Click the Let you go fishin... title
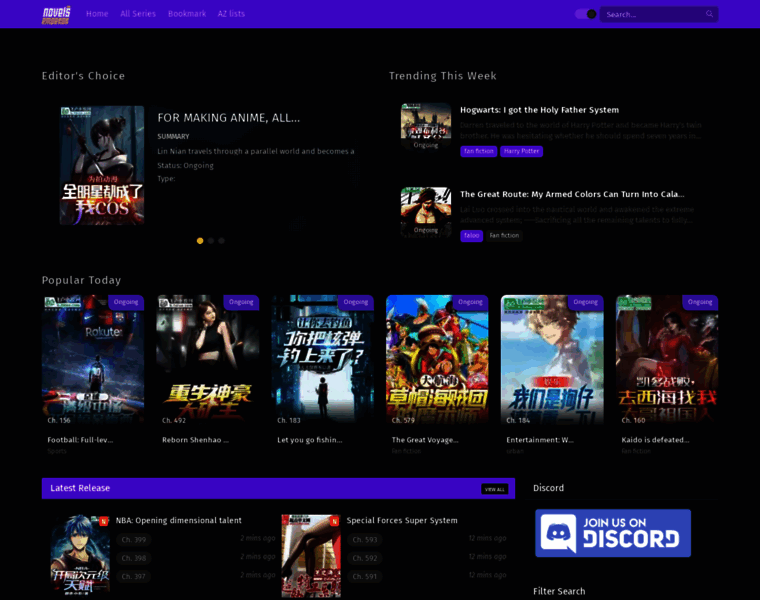The height and width of the screenshot is (600, 760). (310, 440)
